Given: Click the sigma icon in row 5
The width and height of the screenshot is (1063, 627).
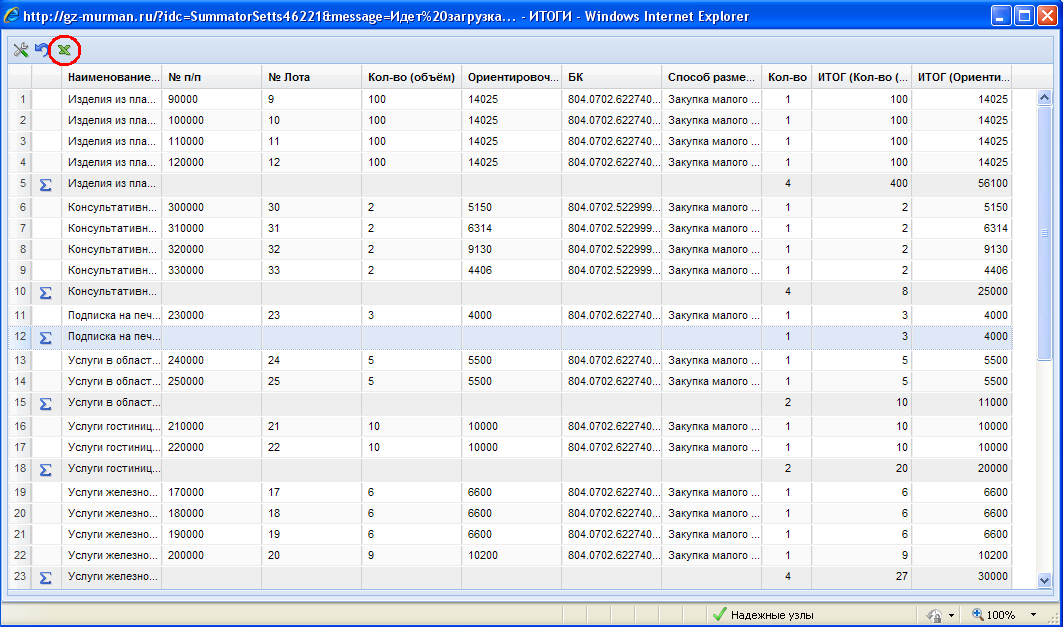Looking at the screenshot, I should 45,184.
